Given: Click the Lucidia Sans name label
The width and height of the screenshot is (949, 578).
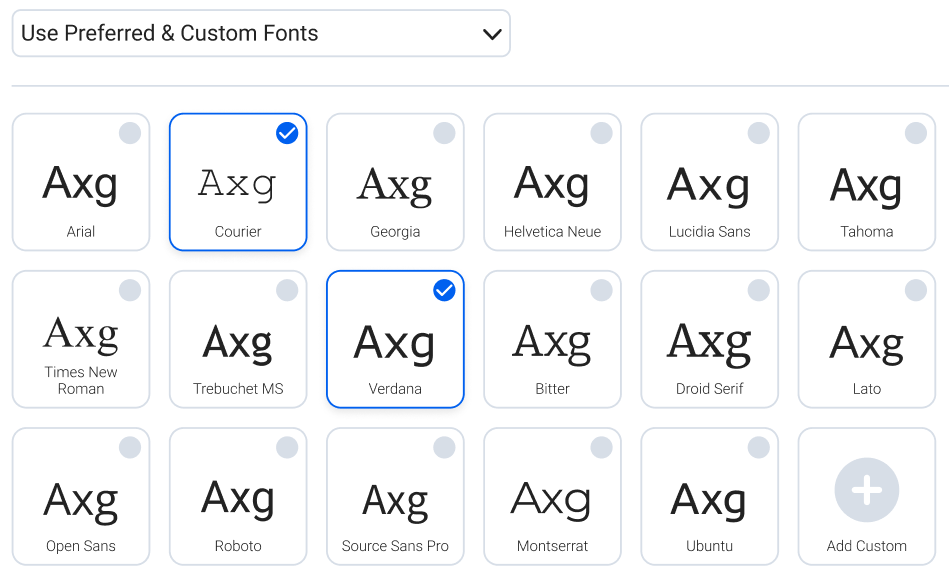Looking at the screenshot, I should pyautogui.click(x=709, y=231).
